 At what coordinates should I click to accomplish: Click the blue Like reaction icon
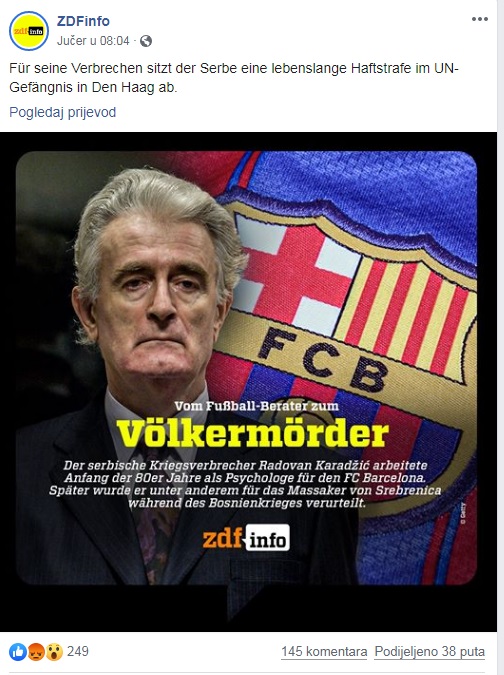18,652
